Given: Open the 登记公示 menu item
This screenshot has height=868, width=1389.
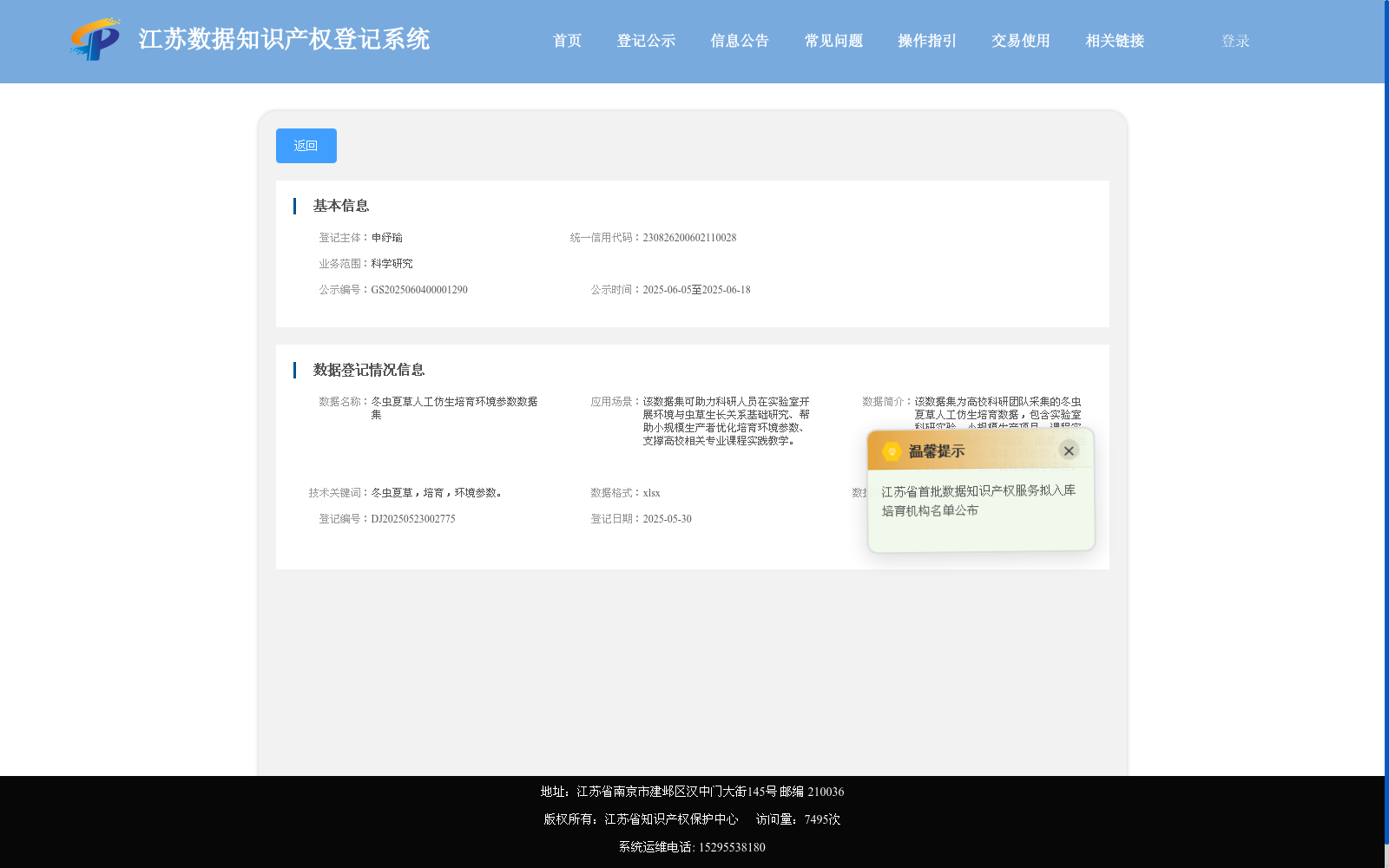Looking at the screenshot, I should coord(646,41).
